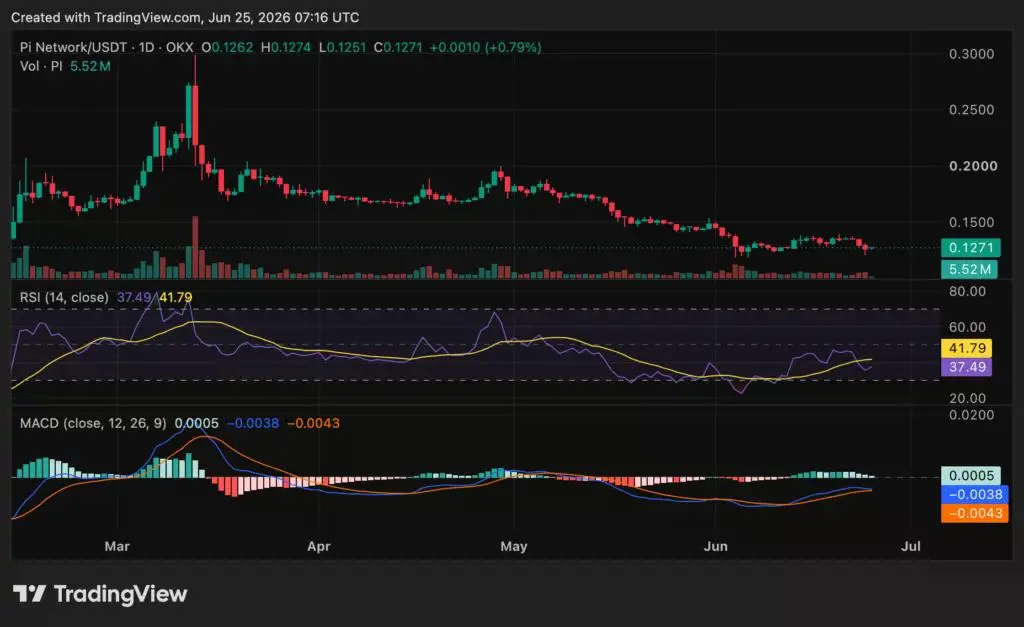Click the purple RSI value 37.49 in legend
This screenshot has height=627, width=1024.
click(x=134, y=297)
